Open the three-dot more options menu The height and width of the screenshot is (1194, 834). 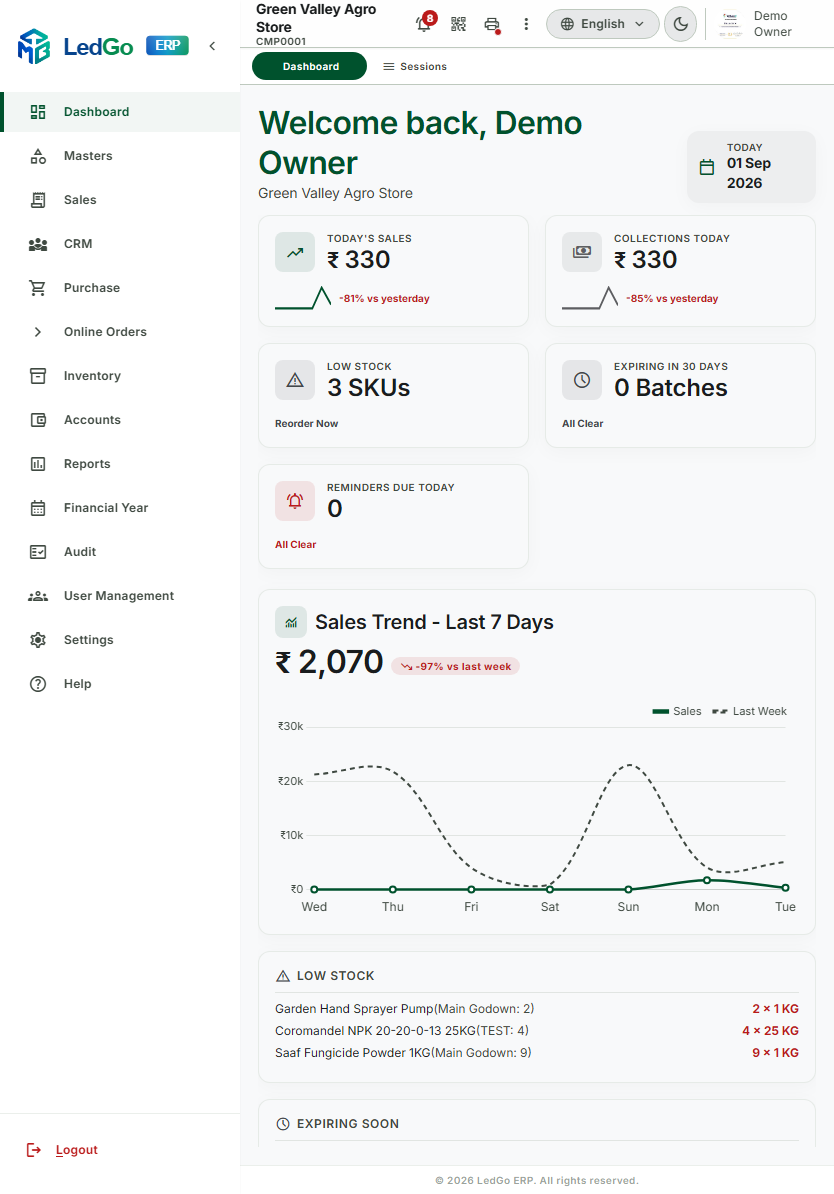tap(526, 24)
